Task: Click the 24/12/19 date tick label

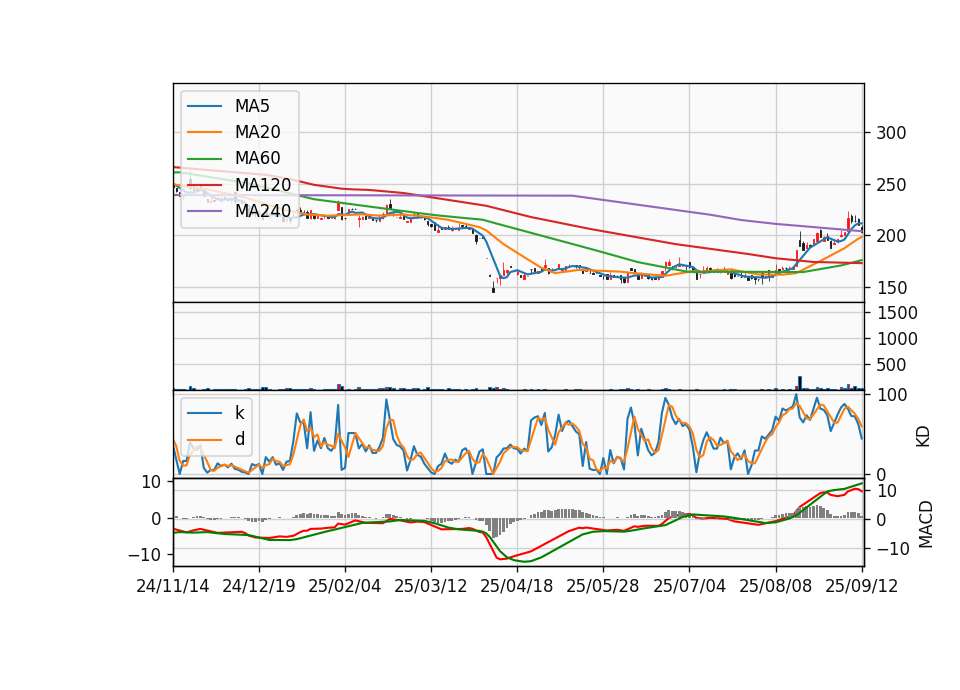Action: (x=259, y=586)
